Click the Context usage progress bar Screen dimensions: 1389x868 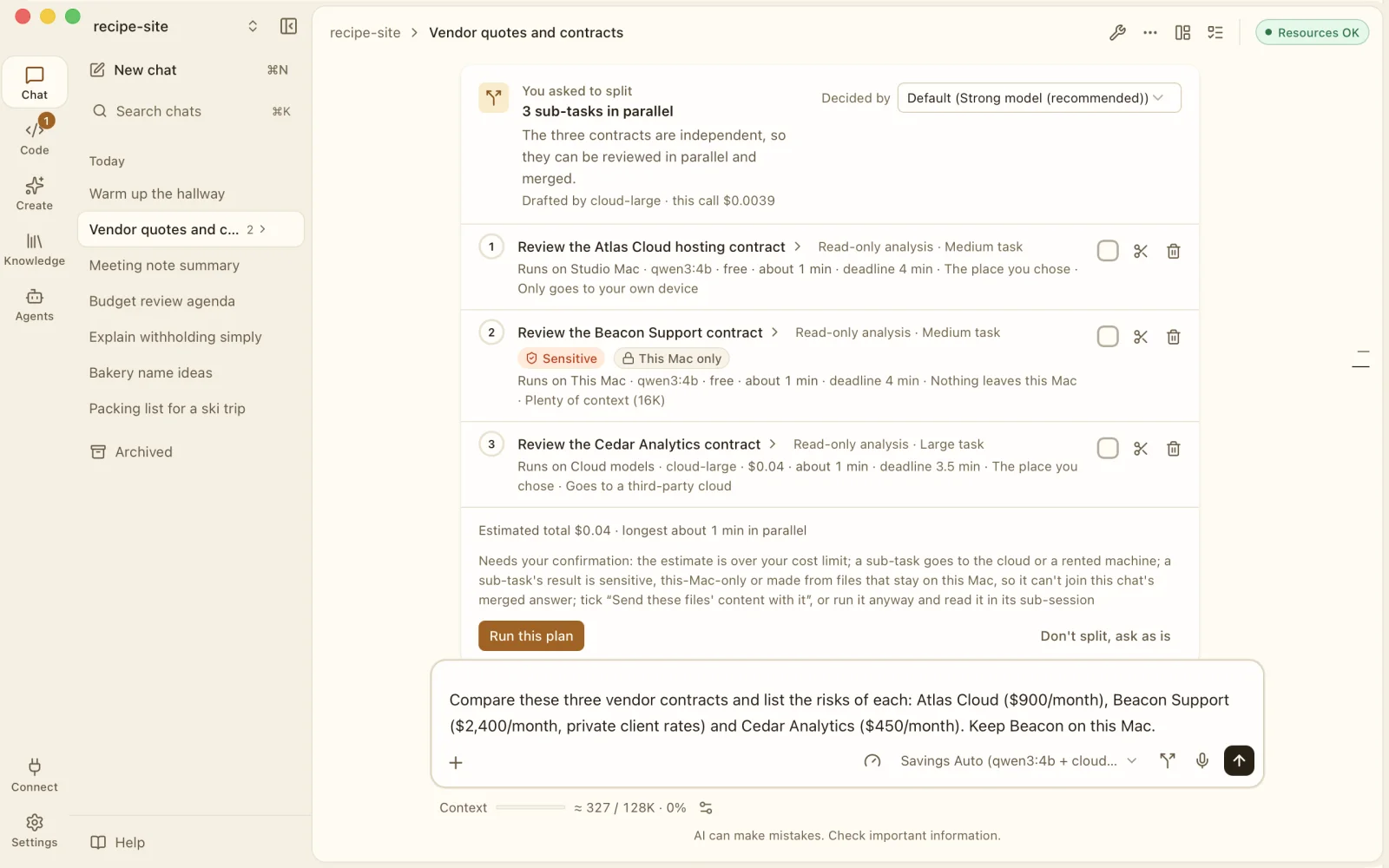point(530,808)
